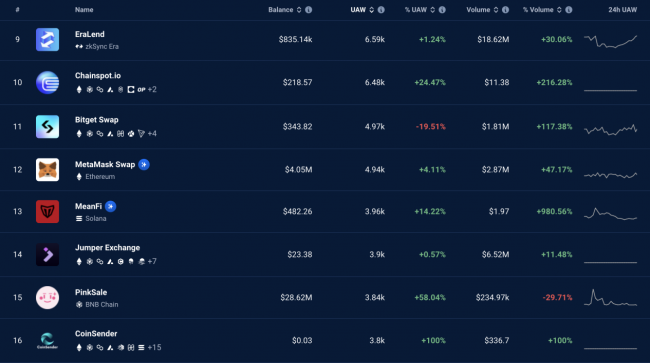Open the MetaMask fox icon
The width and height of the screenshot is (650, 363).
[47, 169]
